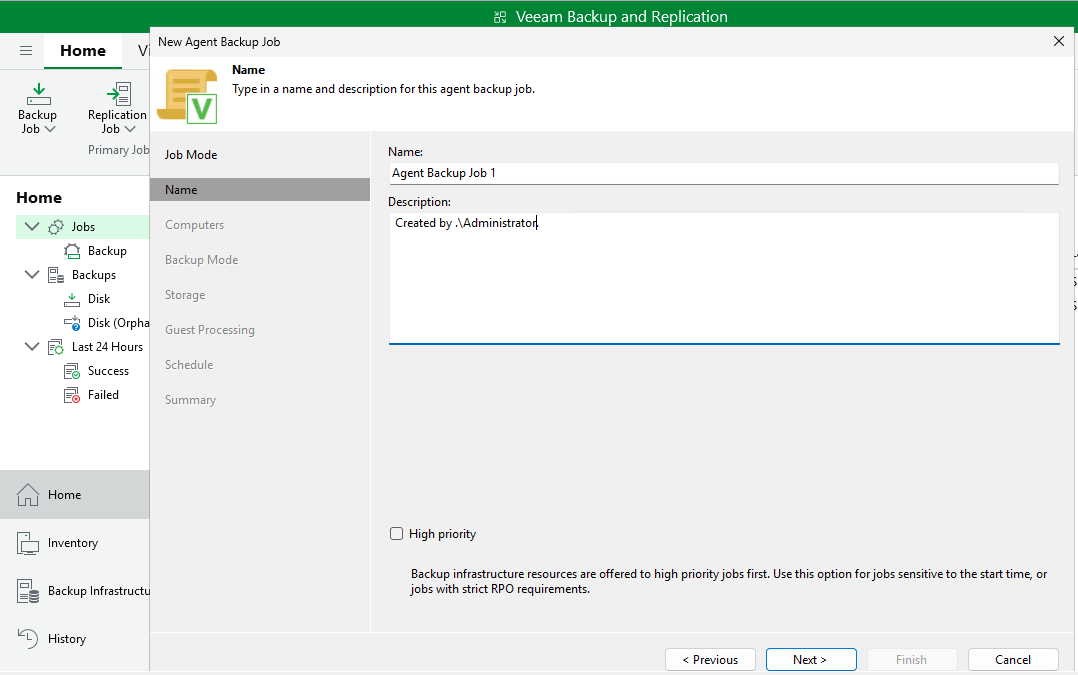
Task: Open the Inventory view
Action: (74, 543)
